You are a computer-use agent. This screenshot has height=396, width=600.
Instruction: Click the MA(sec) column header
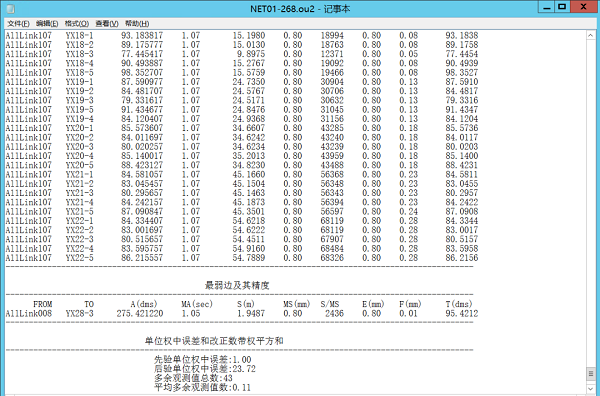point(197,304)
